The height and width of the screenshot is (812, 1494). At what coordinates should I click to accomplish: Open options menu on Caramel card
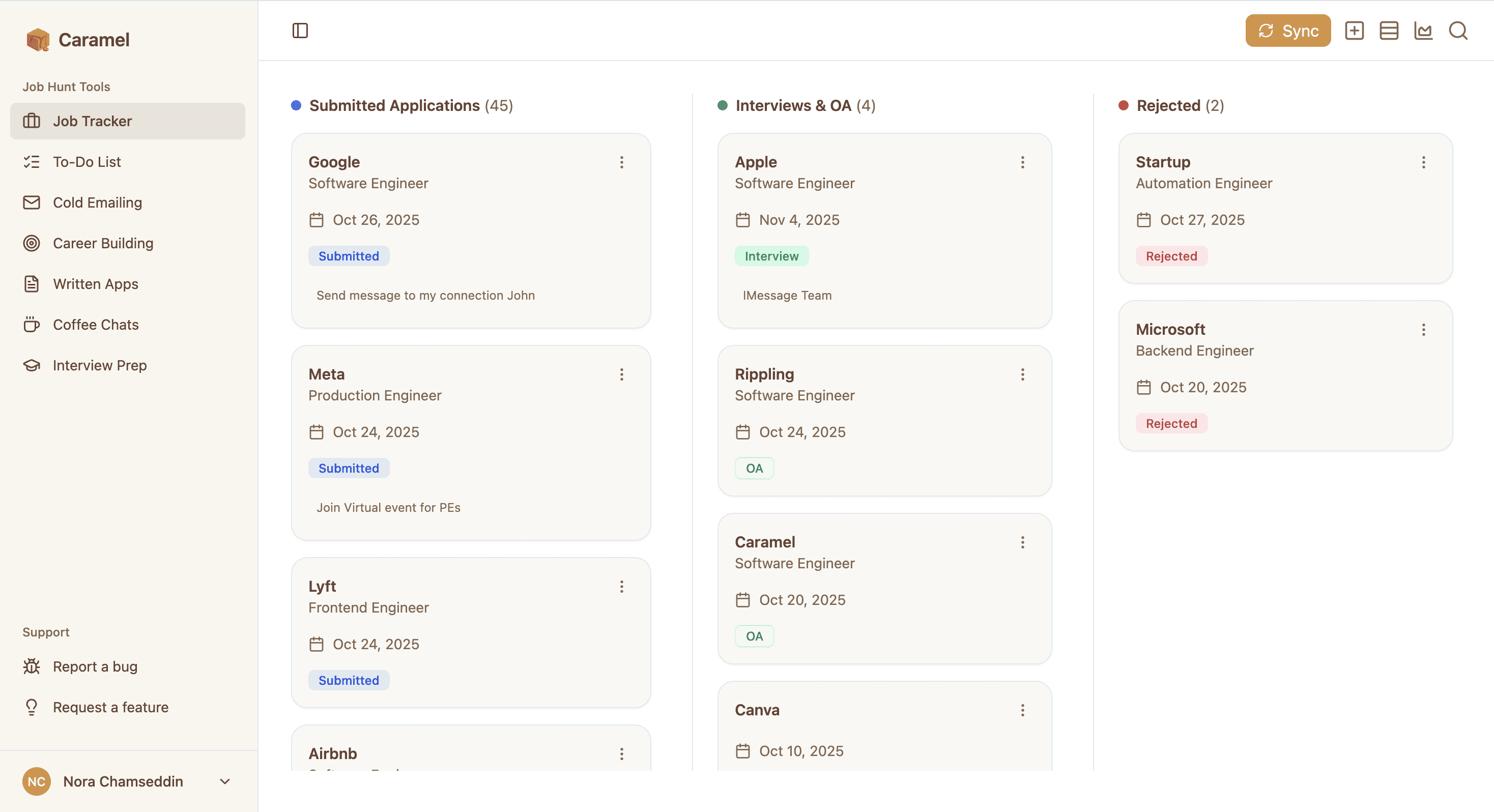pos(1022,542)
